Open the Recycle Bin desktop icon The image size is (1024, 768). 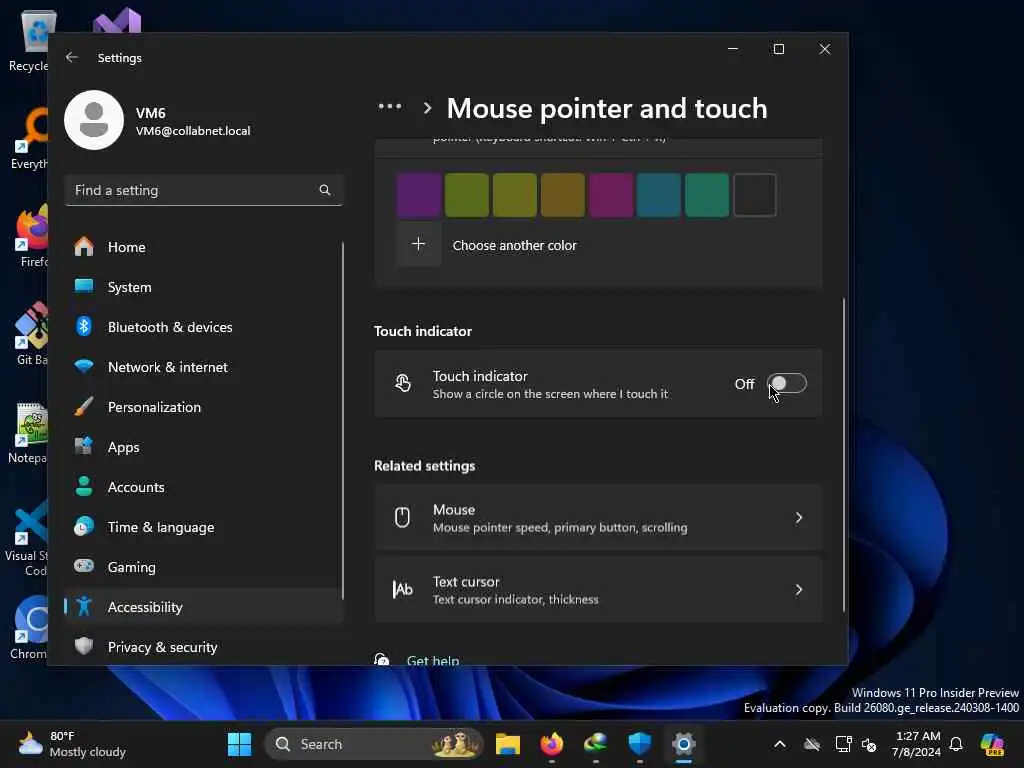click(x=29, y=40)
